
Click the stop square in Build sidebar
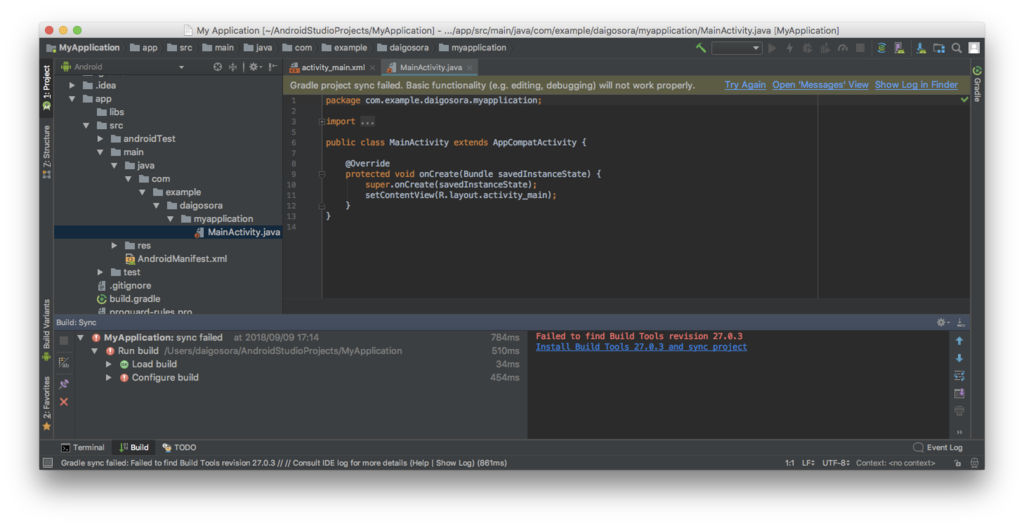click(x=63, y=340)
